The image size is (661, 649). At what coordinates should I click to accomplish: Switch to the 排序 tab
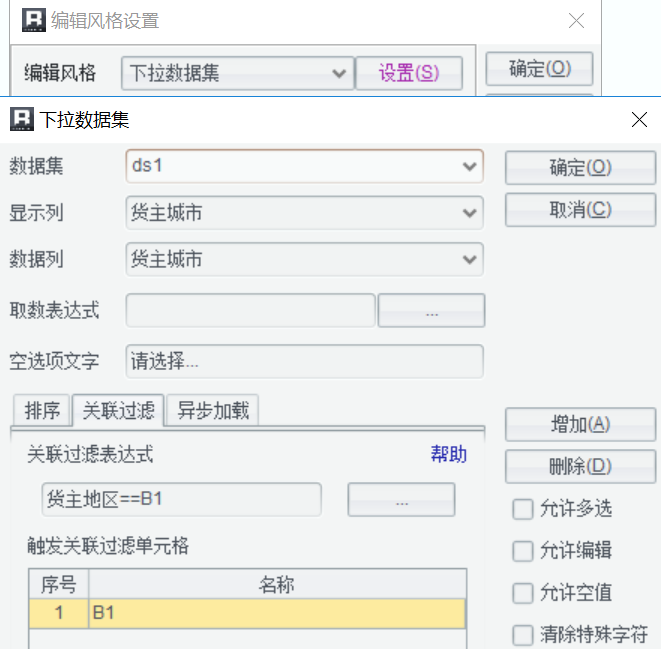pos(42,410)
